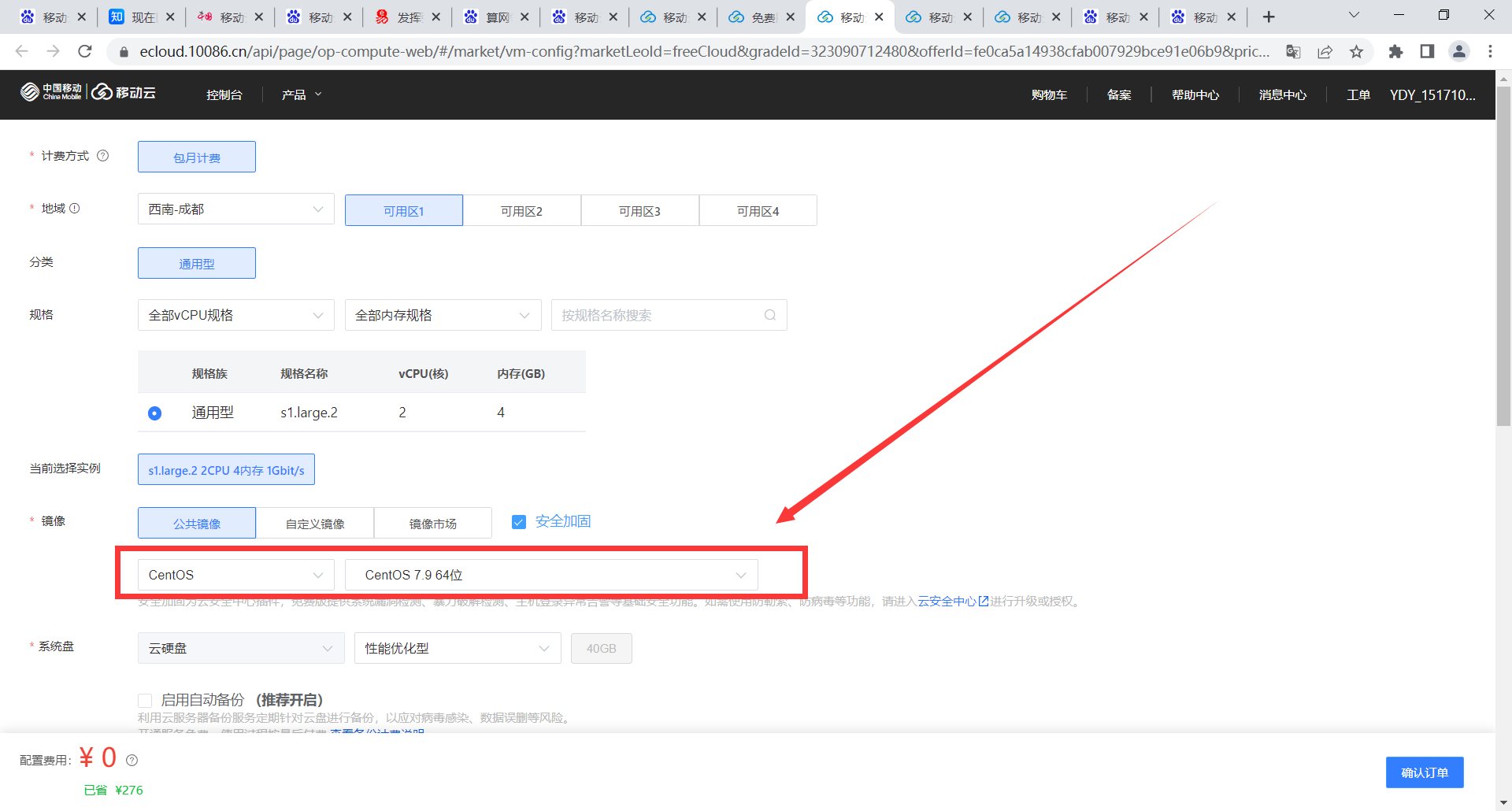
Task: Open the 云安全中心 link
Action: 947,602
